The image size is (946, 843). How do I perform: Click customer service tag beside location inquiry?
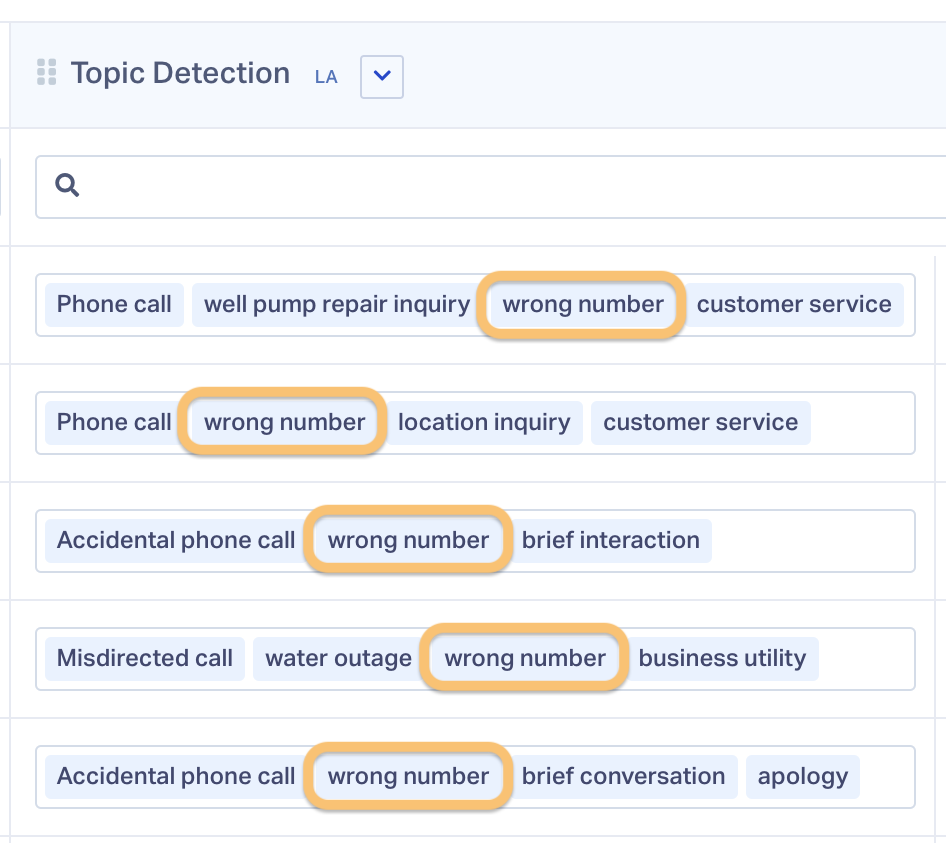point(700,423)
